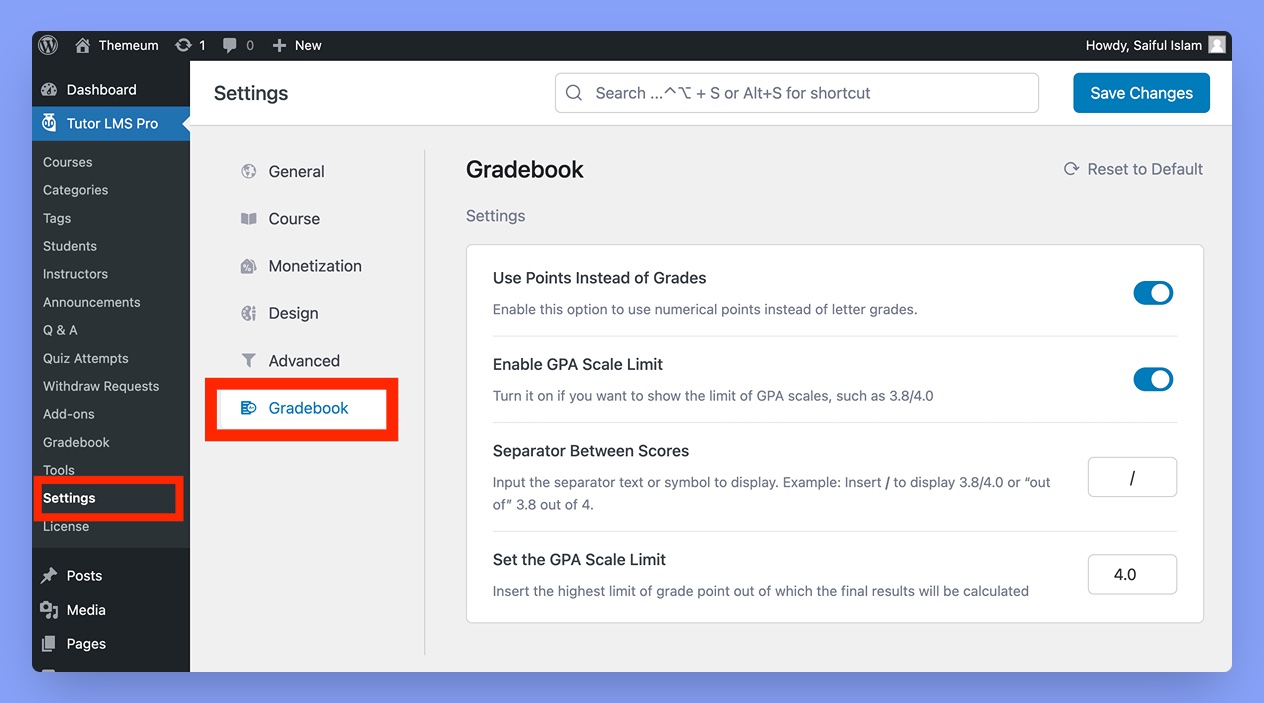
Task: Click the Save Changes button
Action: point(1141,93)
